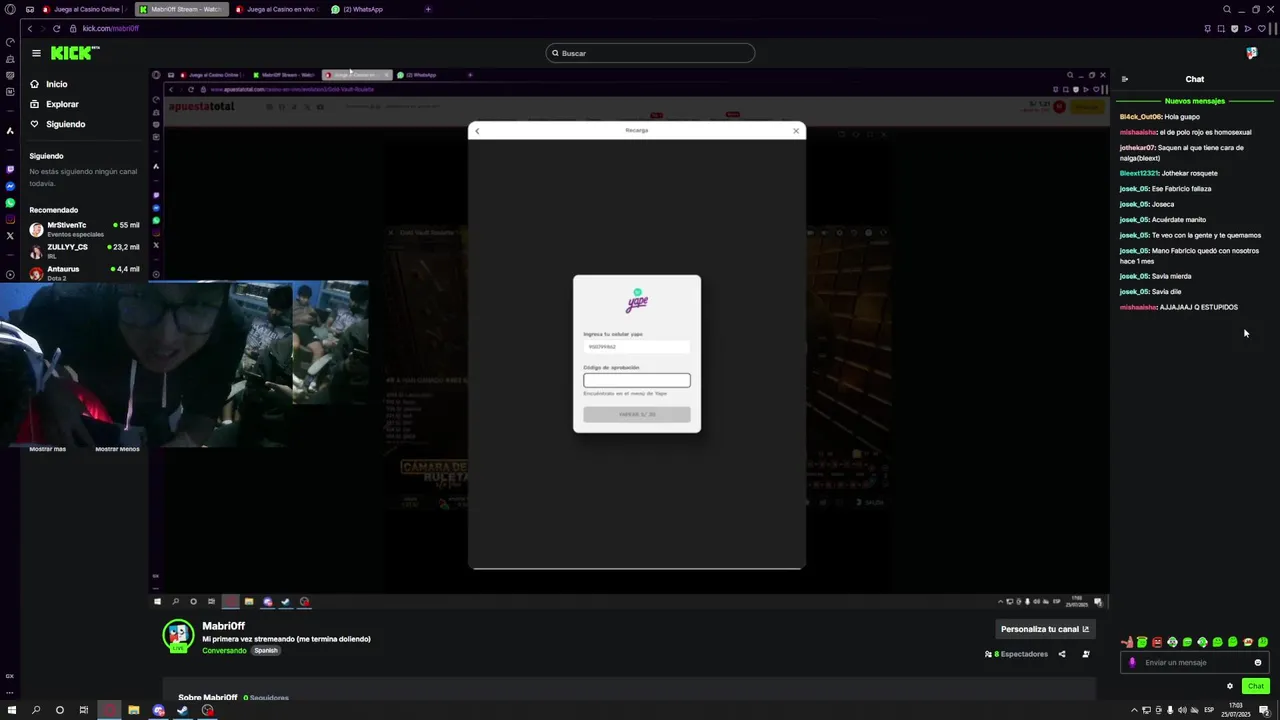Click the taskbar clock 17:03
This screenshot has height=720, width=1280.
[1236, 710]
